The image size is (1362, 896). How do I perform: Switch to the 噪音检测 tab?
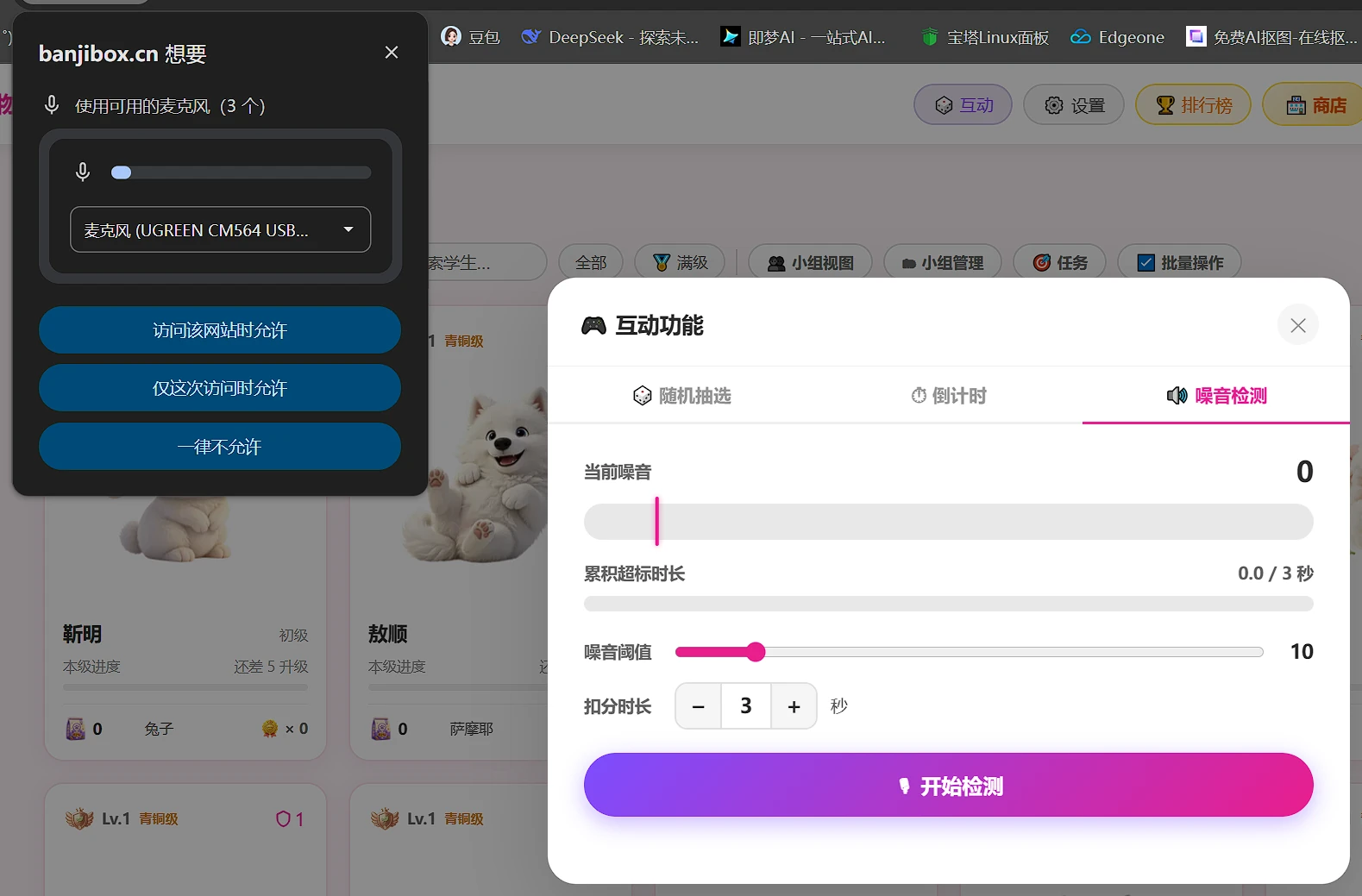1216,396
